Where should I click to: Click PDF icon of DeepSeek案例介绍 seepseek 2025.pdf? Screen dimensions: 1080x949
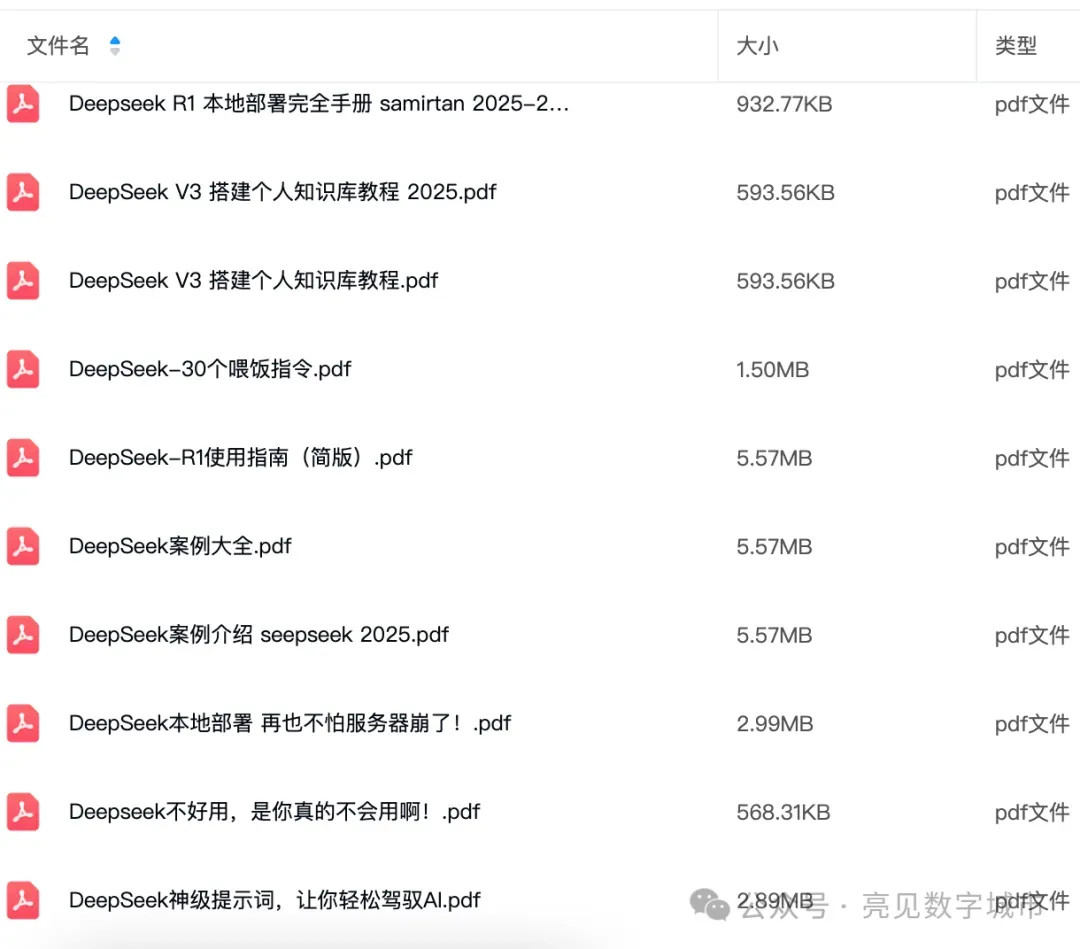(x=23, y=635)
